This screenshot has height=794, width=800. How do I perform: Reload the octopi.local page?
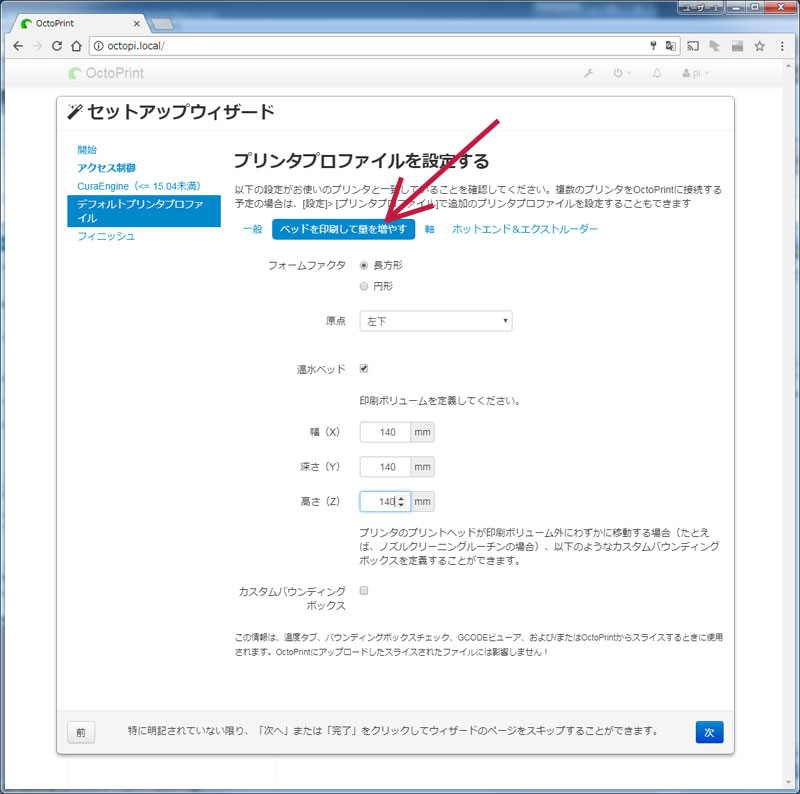57,46
